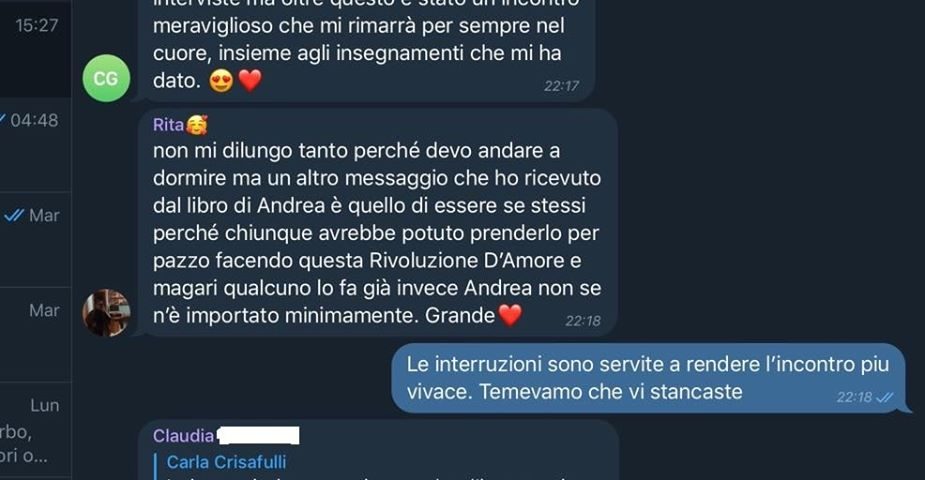Click the red heart in CG's message
The width and height of the screenshot is (925, 480).
coord(250,81)
